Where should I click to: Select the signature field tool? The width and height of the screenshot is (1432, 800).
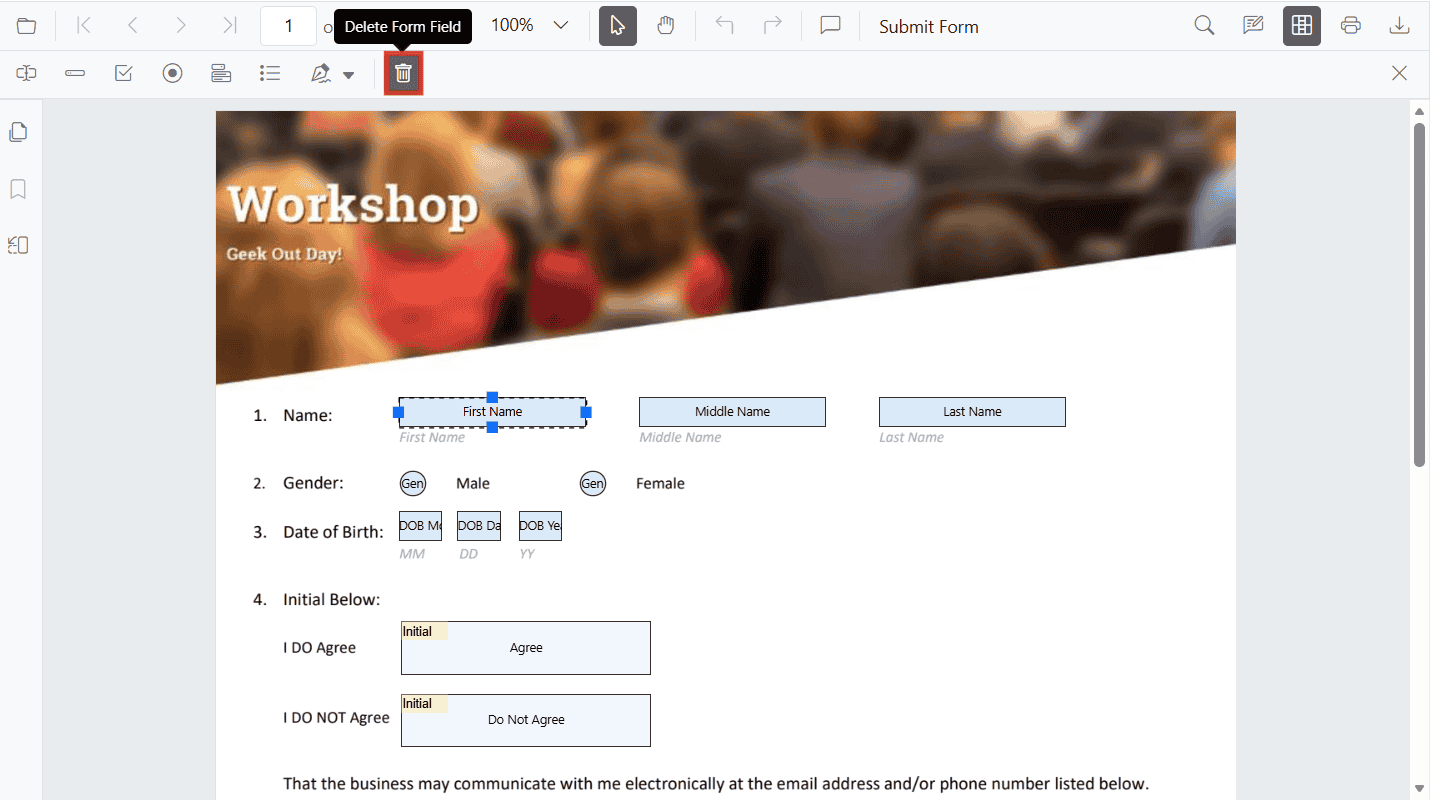(320, 73)
